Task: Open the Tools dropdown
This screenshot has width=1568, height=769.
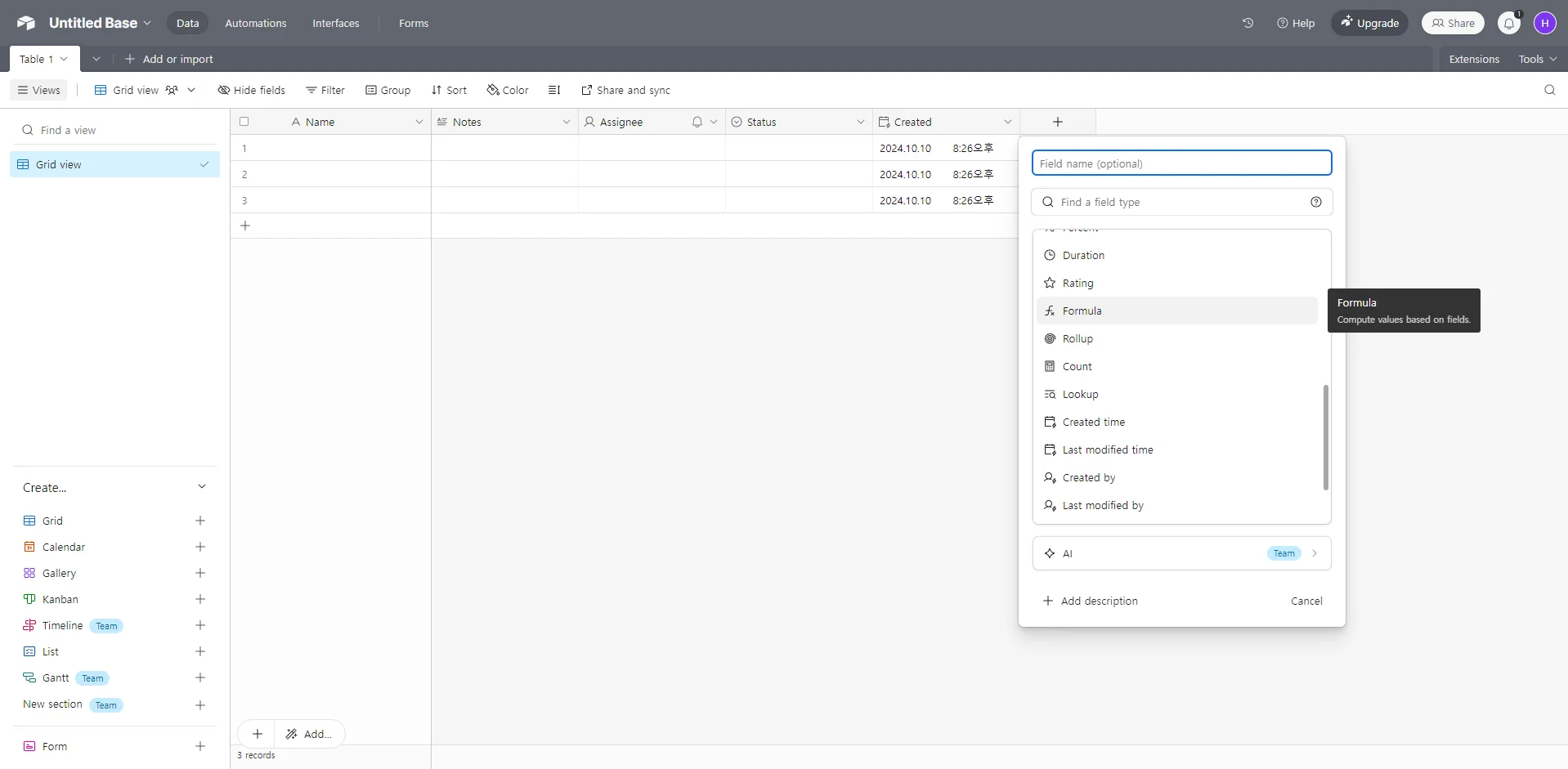Action: pos(1537,59)
